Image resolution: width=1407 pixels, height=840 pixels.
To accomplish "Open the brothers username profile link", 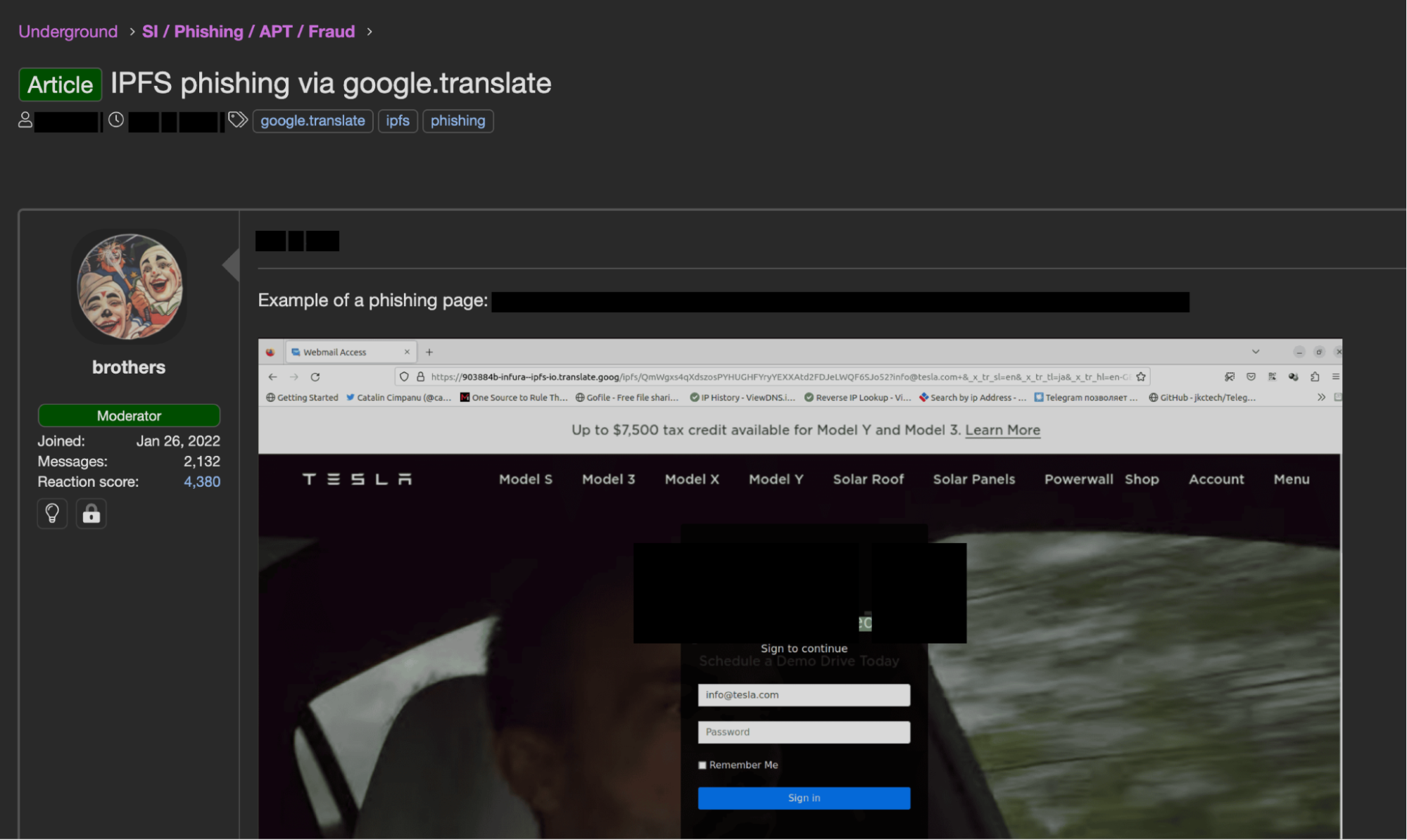I will pos(129,367).
